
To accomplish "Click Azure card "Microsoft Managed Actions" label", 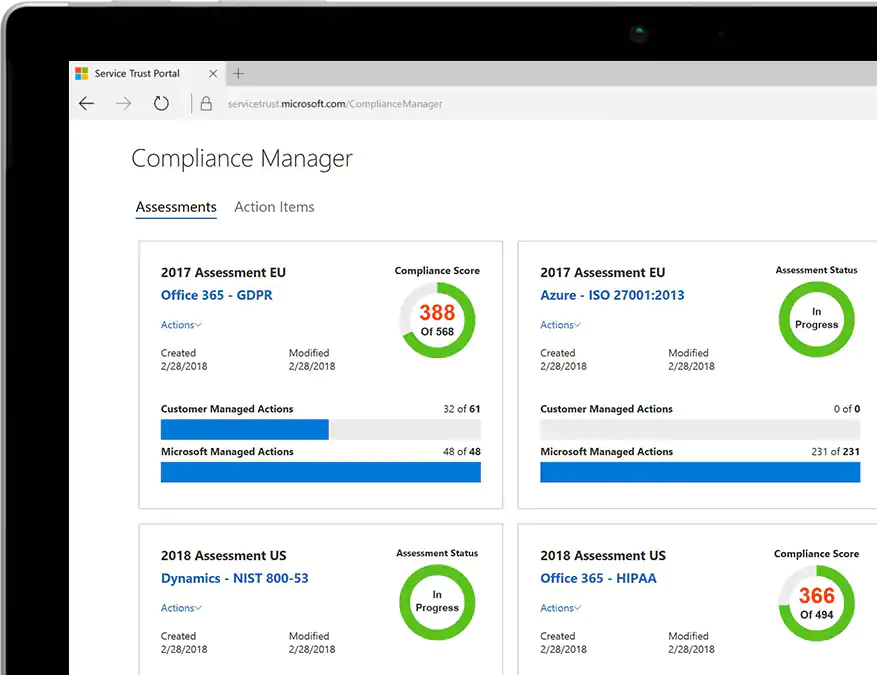I will pyautogui.click(x=606, y=451).
